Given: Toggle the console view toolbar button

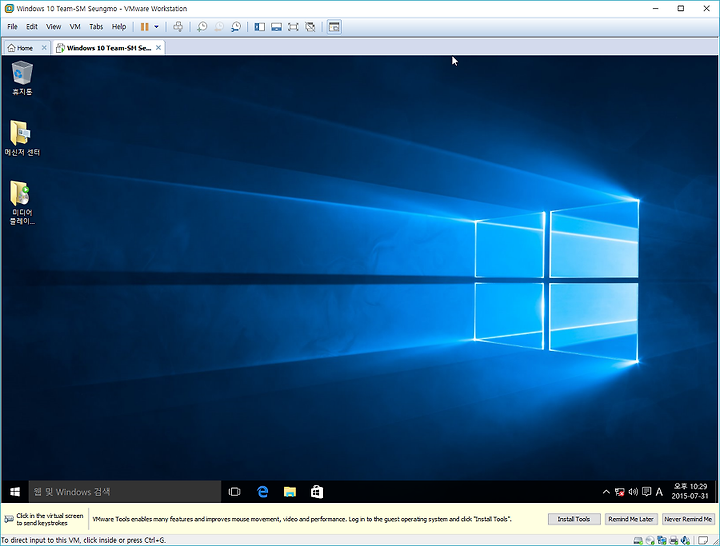Looking at the screenshot, I should pos(334,27).
